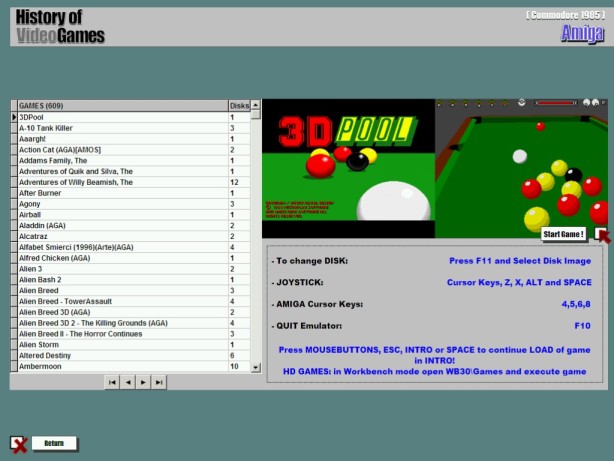614x461 pixels.
Task: Click disk count 6 for Altered Destiny
Action: pos(239,356)
